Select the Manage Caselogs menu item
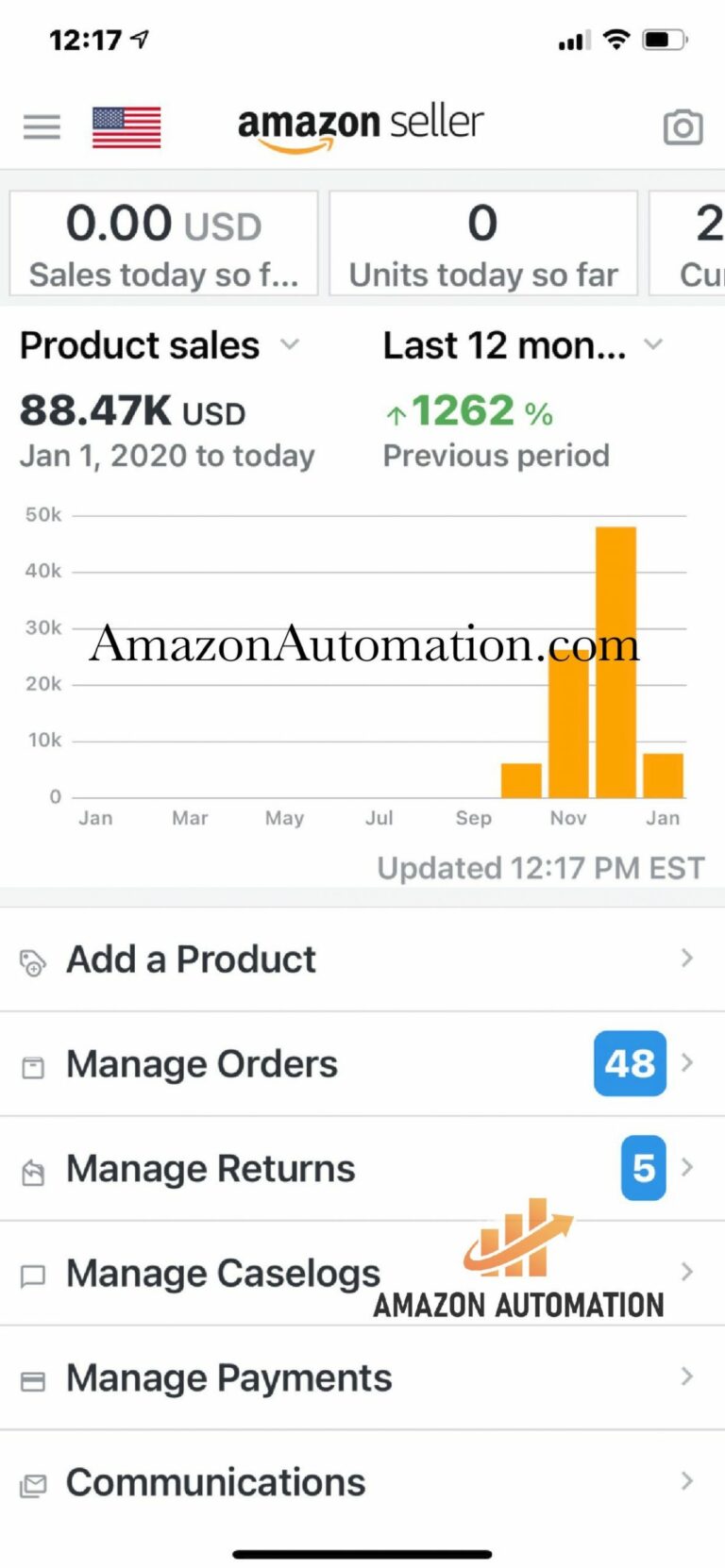This screenshot has width=725, height=1568. tap(223, 1274)
